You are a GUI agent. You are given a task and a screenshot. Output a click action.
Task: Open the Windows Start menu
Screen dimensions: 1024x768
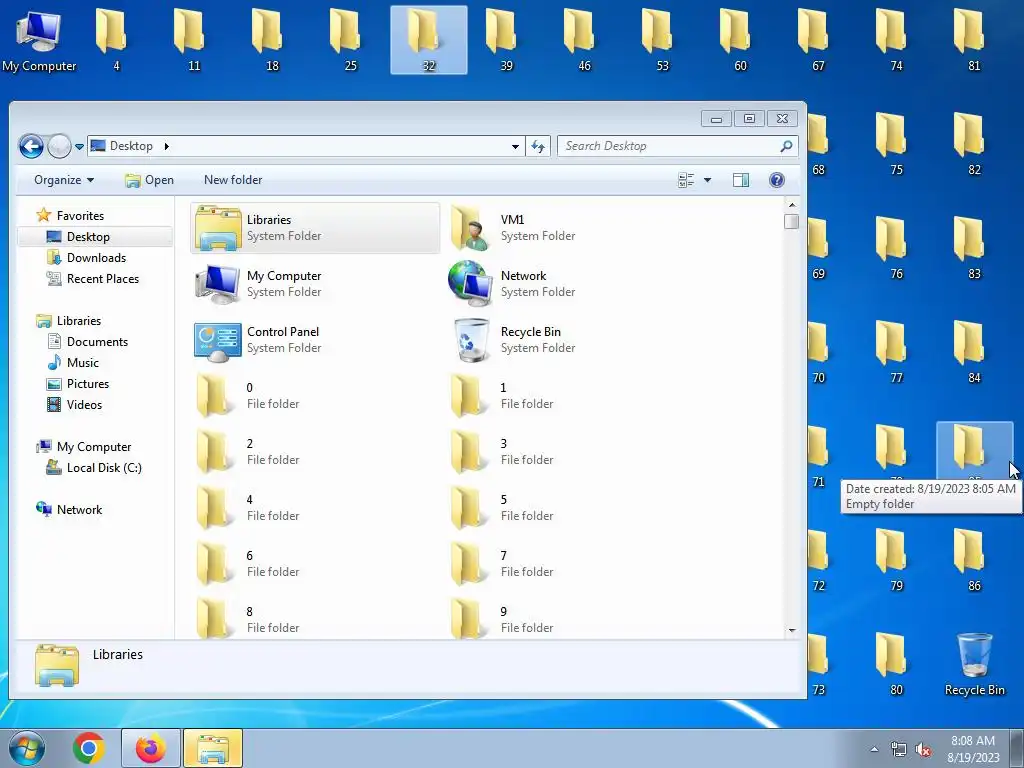click(27, 748)
